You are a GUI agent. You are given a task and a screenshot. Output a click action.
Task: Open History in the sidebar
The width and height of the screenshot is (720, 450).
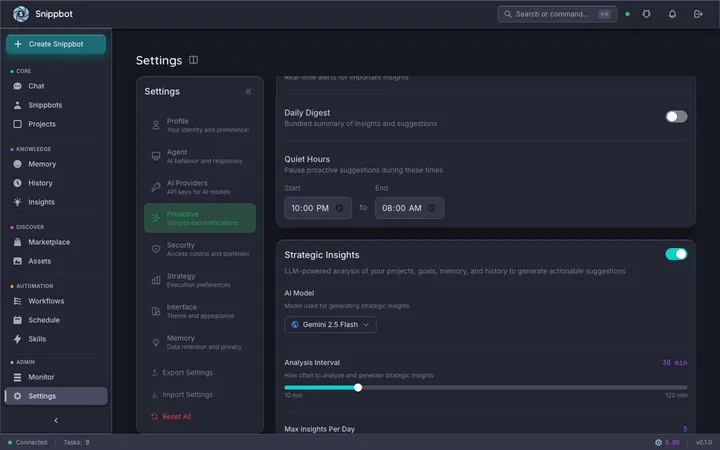pyautogui.click(x=56, y=183)
